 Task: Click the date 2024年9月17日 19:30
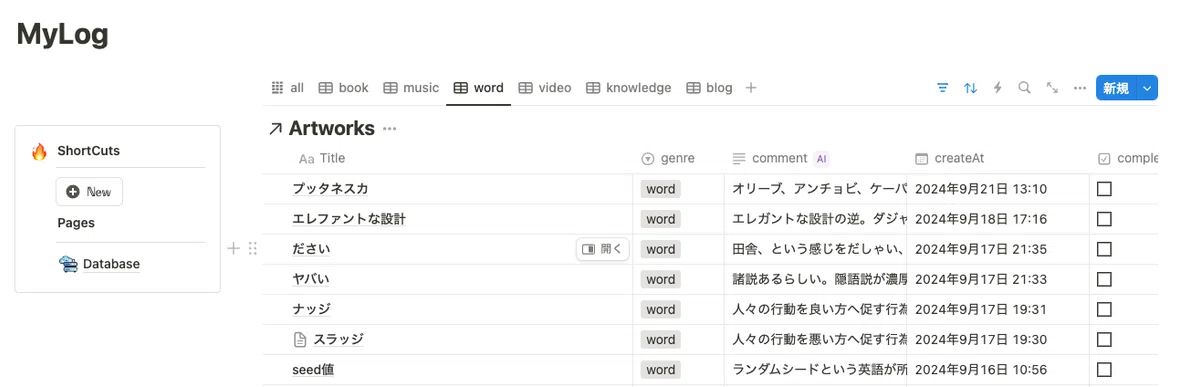(x=981, y=340)
